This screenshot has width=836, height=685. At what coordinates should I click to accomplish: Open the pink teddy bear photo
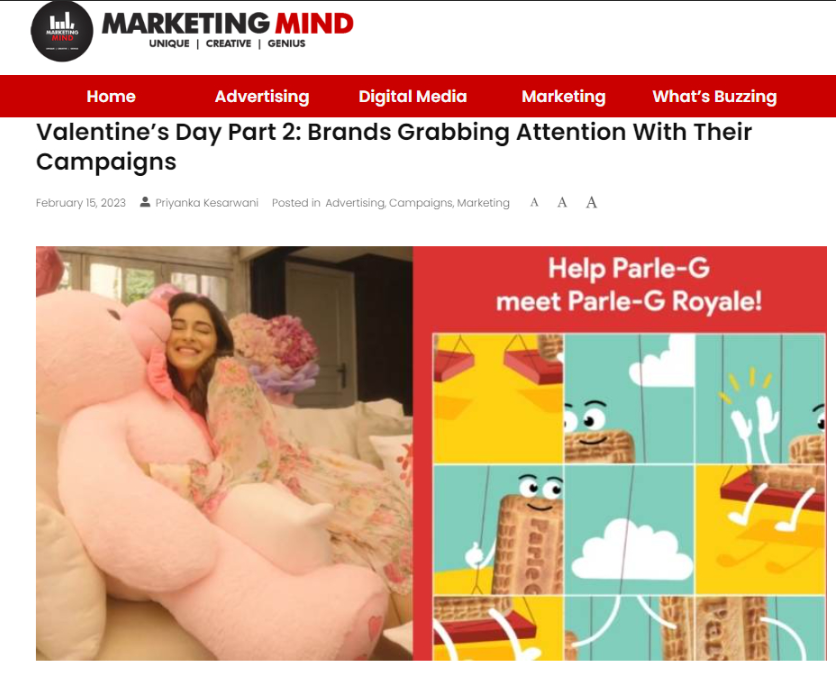click(224, 453)
